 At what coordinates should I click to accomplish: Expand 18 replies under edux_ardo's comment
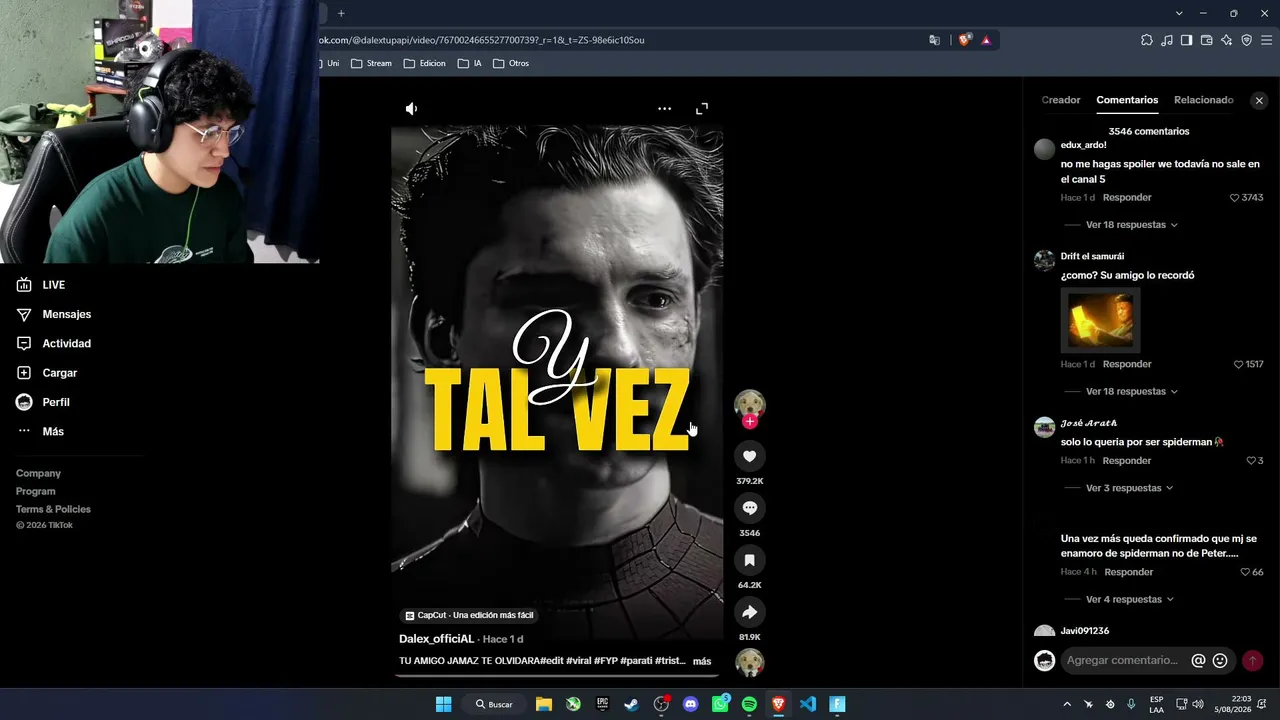pos(1132,225)
